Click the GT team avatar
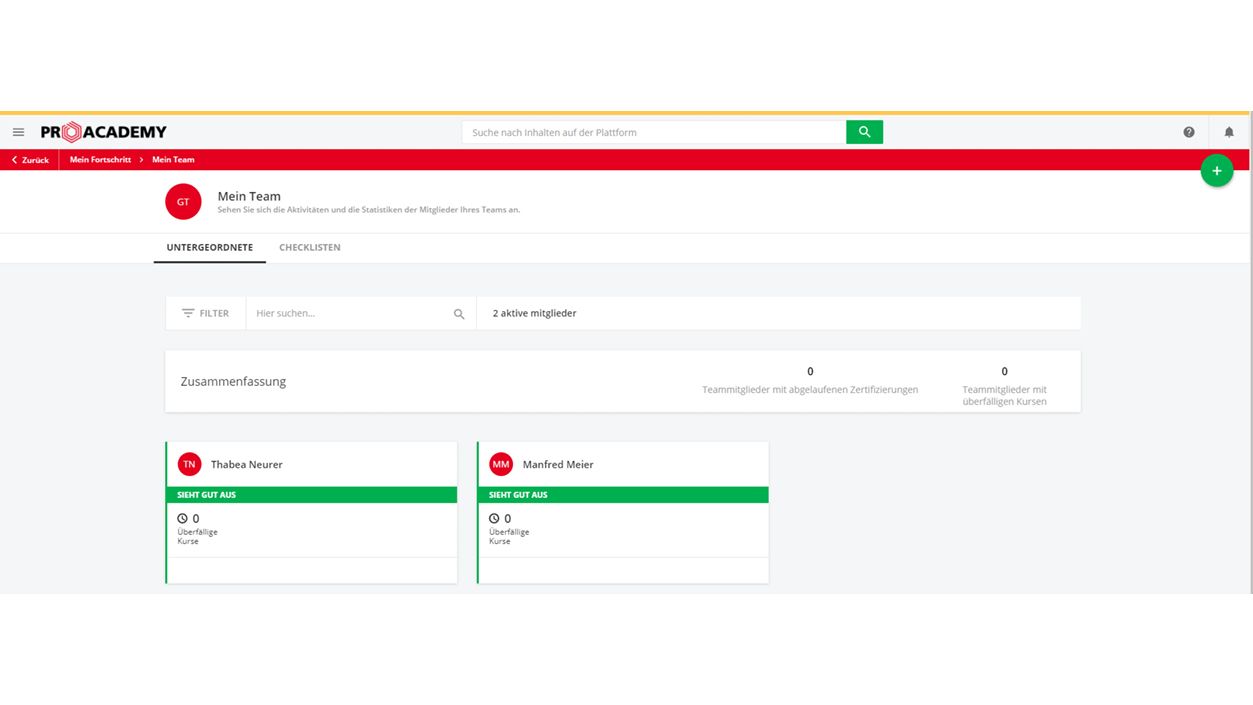The width and height of the screenshot is (1253, 705). tap(183, 201)
